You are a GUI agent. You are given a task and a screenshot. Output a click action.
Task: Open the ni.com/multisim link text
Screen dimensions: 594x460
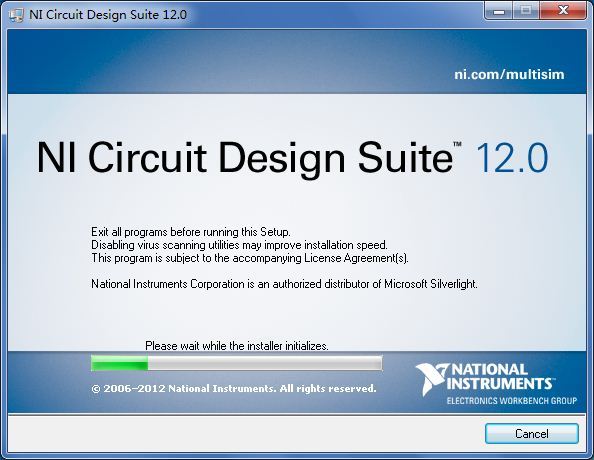click(509, 74)
